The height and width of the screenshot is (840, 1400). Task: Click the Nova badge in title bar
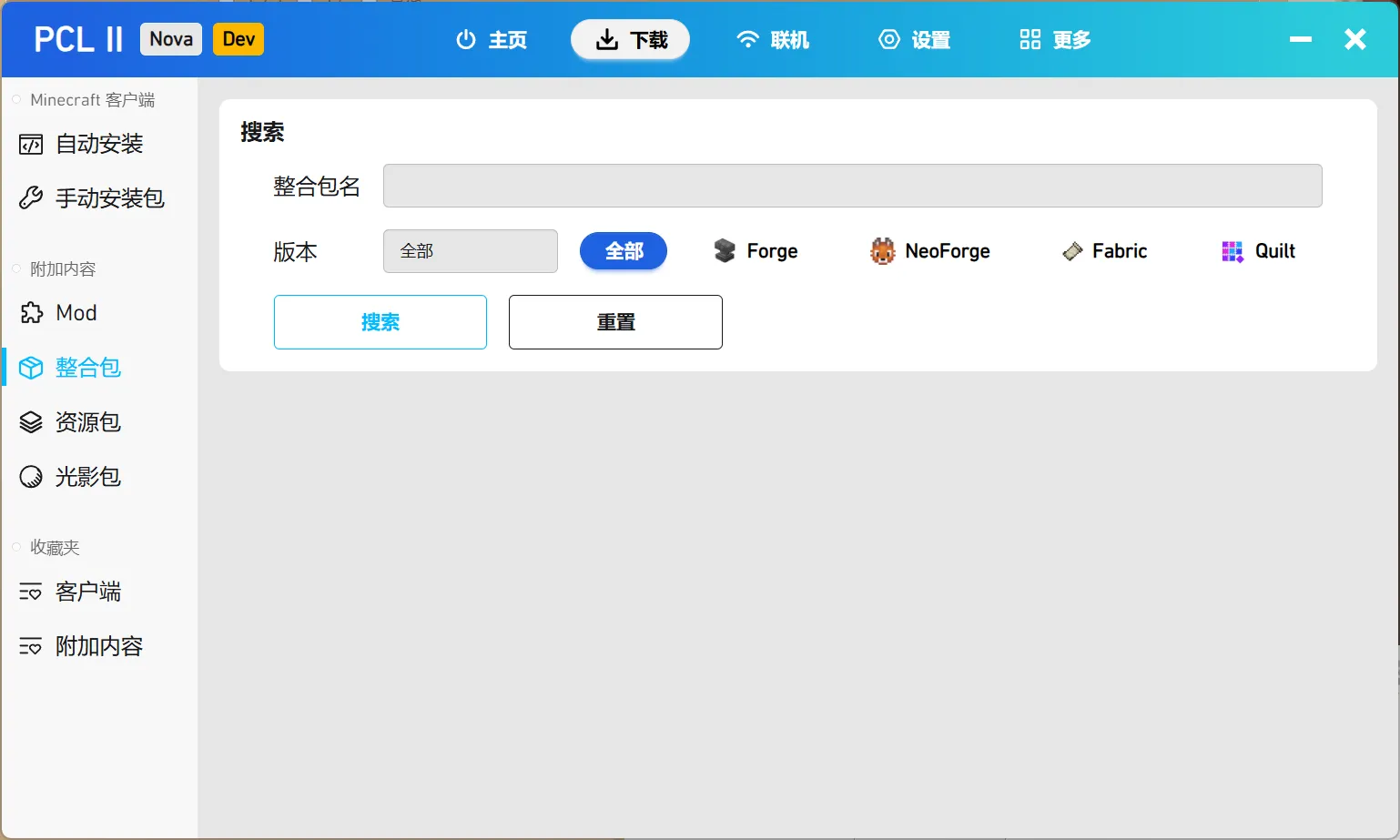click(x=171, y=39)
